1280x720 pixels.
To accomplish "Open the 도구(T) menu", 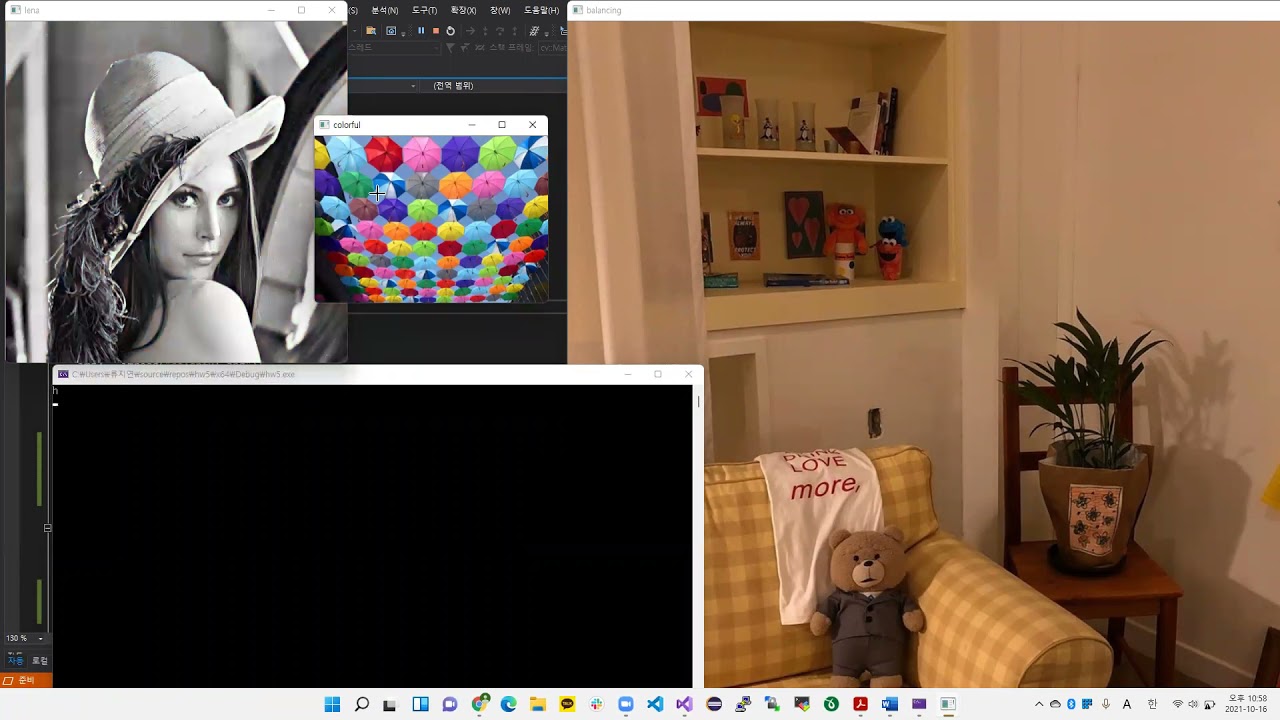I will tap(425, 10).
